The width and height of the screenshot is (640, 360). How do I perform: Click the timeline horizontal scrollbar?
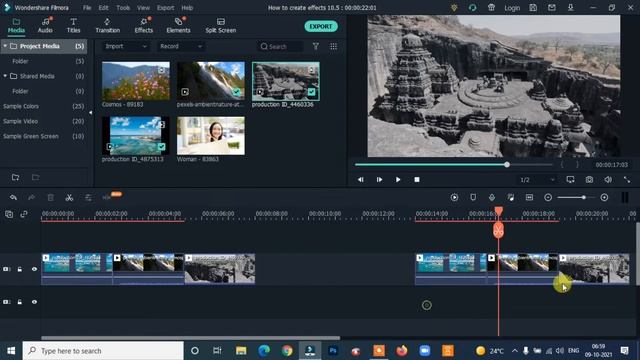pyautogui.click(x=191, y=338)
